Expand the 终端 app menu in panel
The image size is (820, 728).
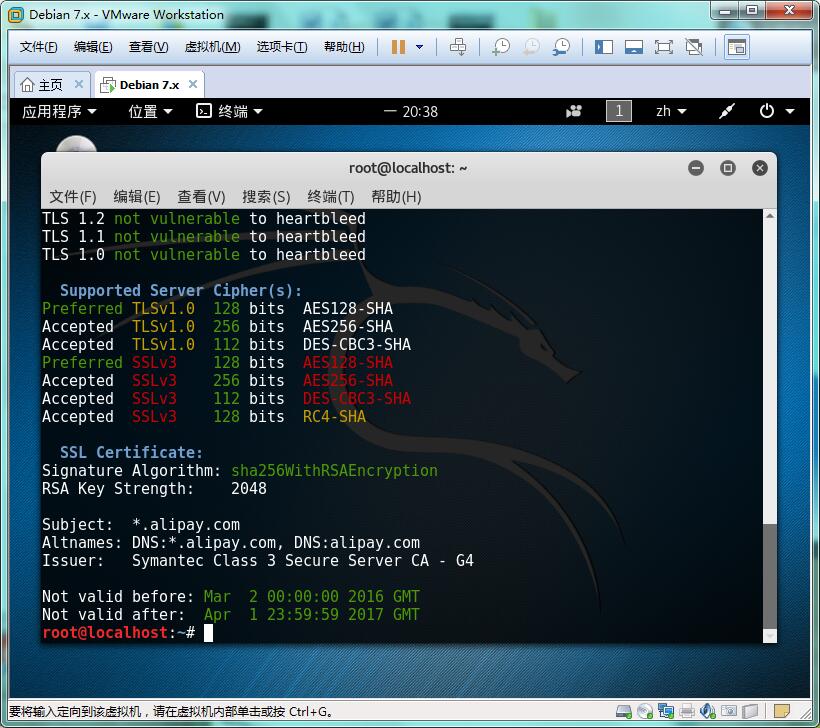click(x=229, y=111)
